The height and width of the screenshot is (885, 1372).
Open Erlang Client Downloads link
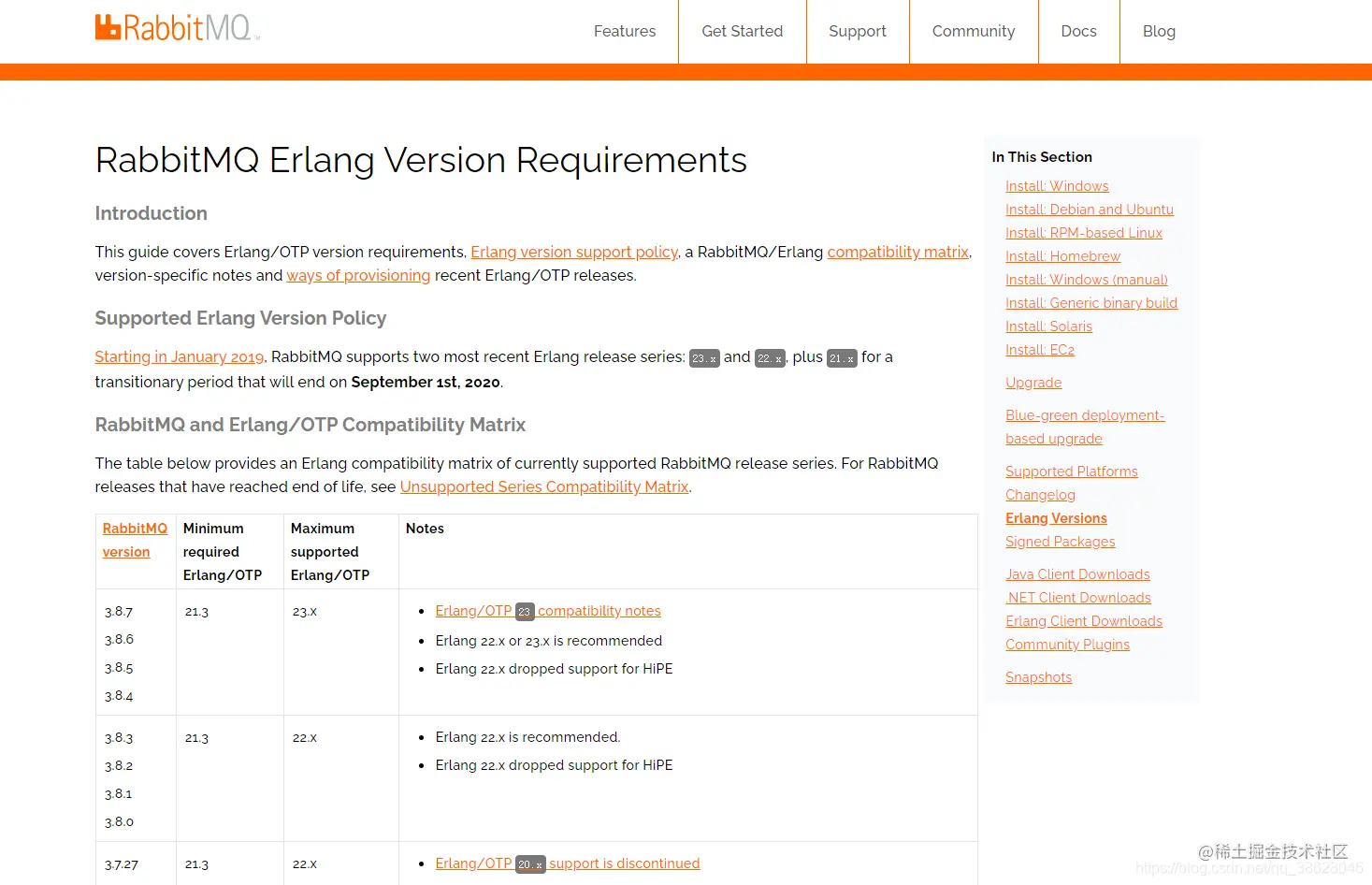1084,621
